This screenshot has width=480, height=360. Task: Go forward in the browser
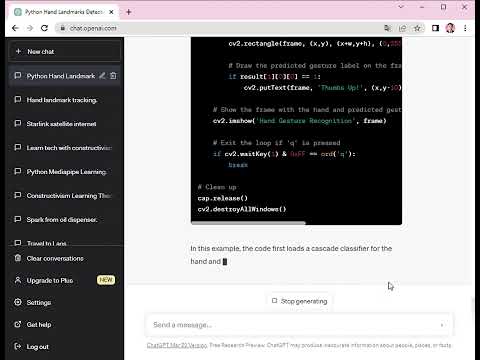pyautogui.click(x=30, y=28)
